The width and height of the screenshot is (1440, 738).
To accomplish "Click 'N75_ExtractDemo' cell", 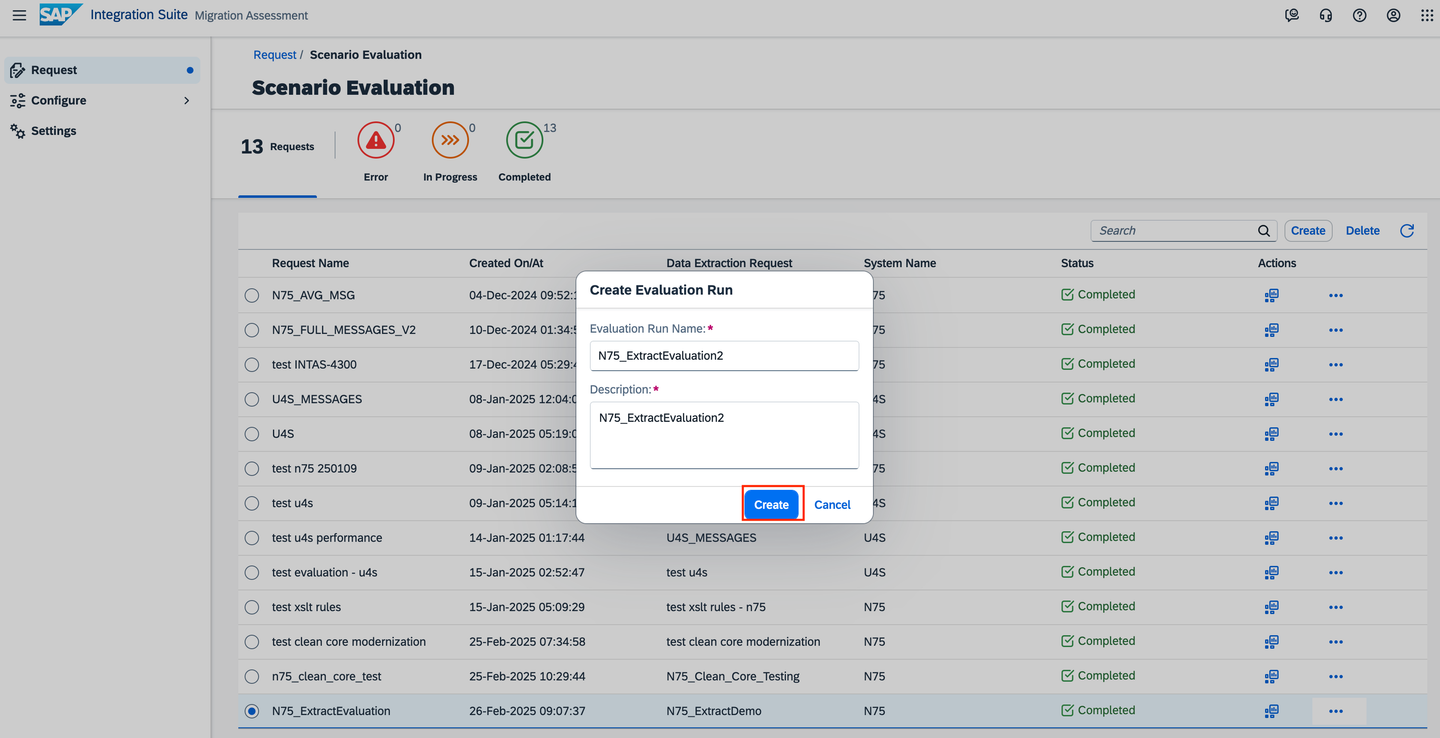I will (714, 711).
